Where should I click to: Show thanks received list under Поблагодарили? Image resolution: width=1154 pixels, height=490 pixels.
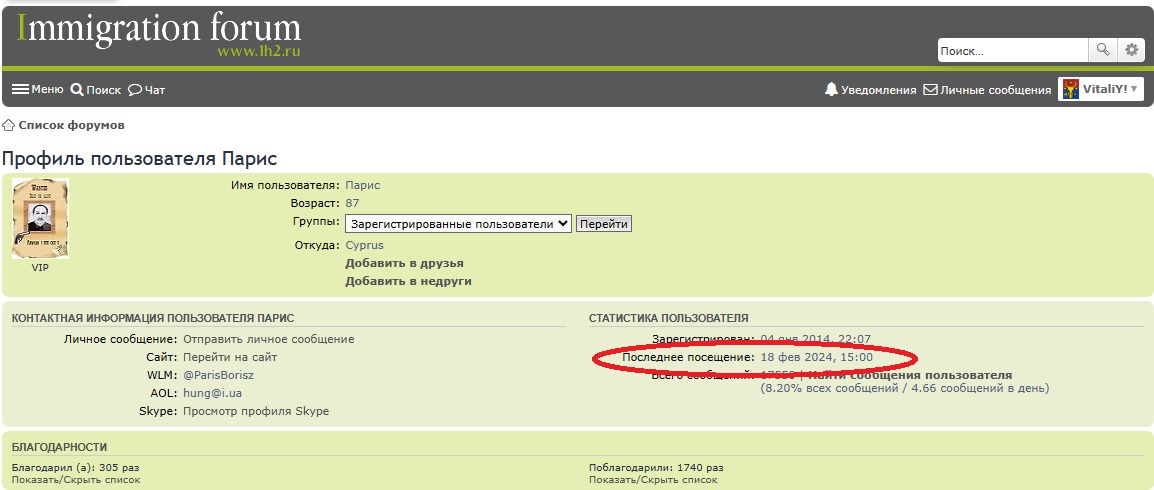(x=653, y=480)
